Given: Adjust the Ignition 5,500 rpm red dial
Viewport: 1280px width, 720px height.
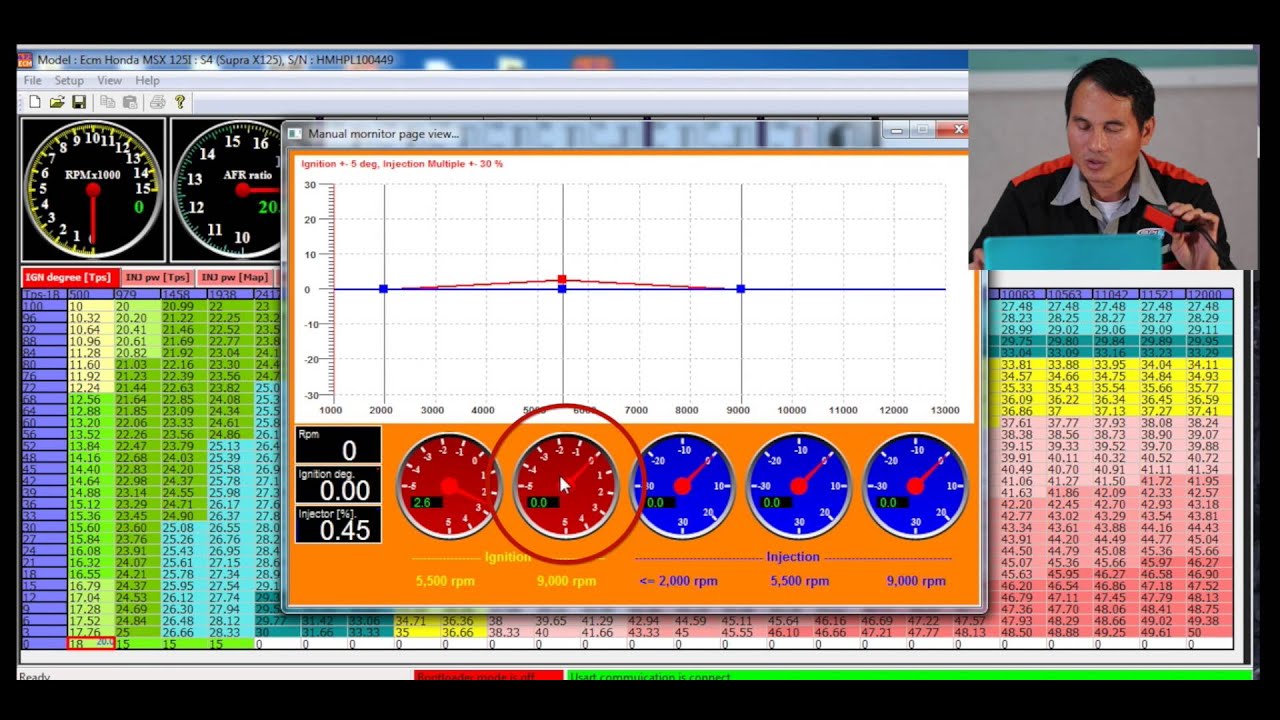Looking at the screenshot, I should coord(449,486).
